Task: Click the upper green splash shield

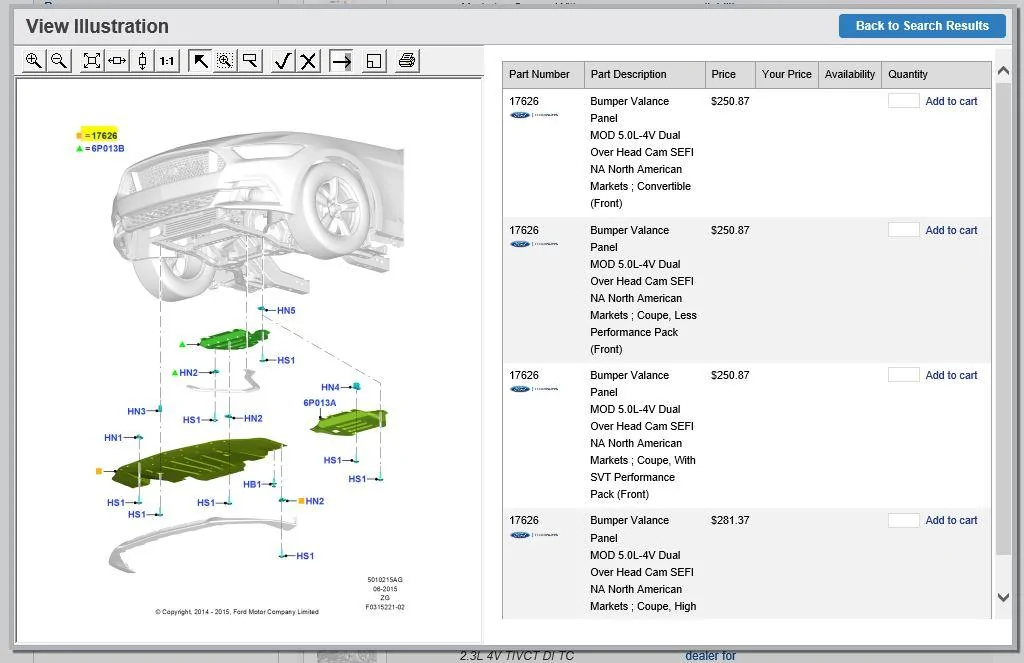Action: 233,339
